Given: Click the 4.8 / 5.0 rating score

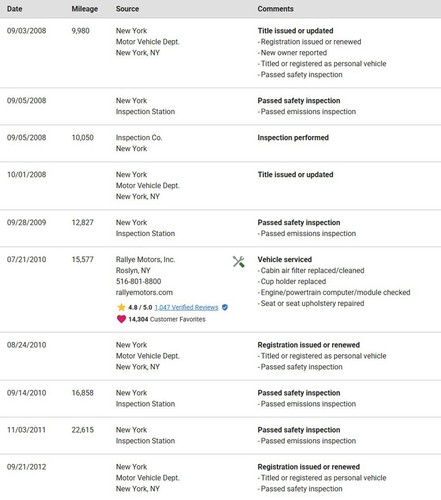Looking at the screenshot, I should (x=140, y=307).
